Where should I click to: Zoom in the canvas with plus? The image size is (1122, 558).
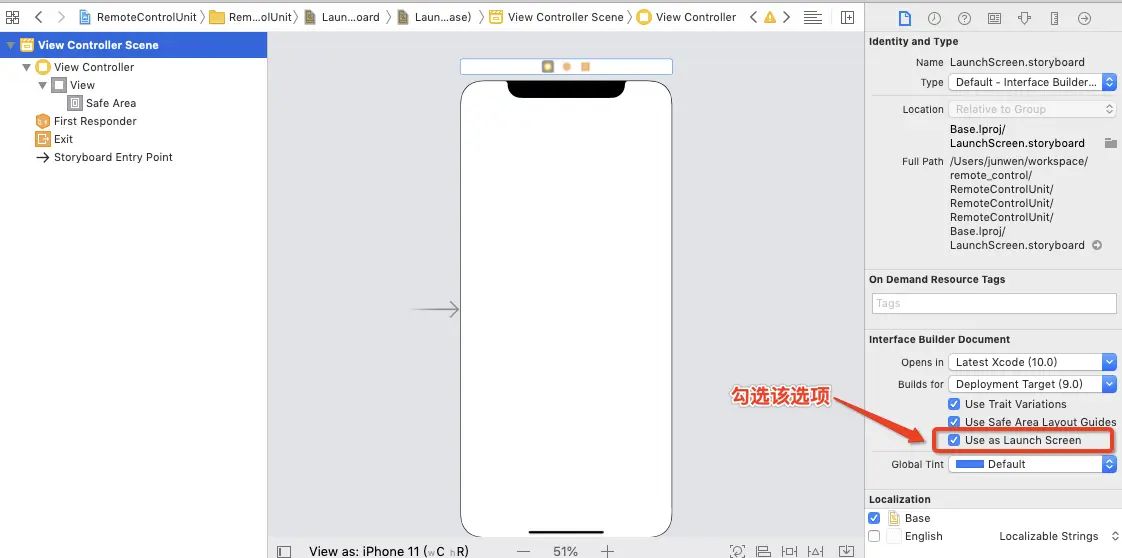608,552
